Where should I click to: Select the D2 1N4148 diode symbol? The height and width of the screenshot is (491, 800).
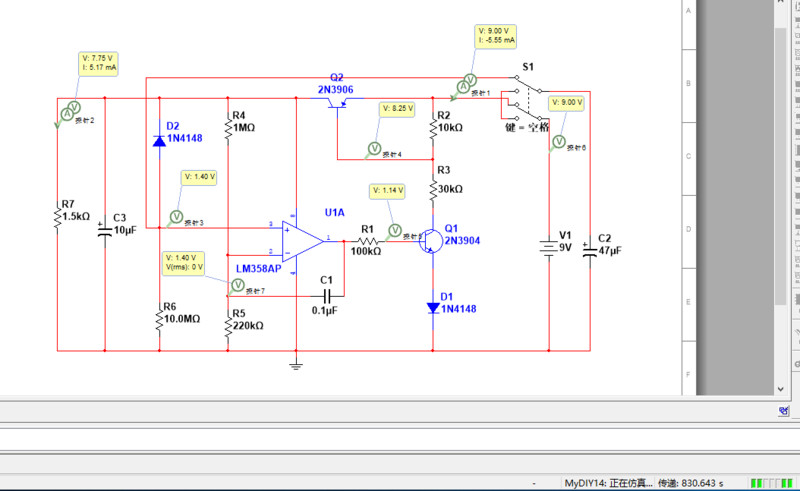coord(159,141)
